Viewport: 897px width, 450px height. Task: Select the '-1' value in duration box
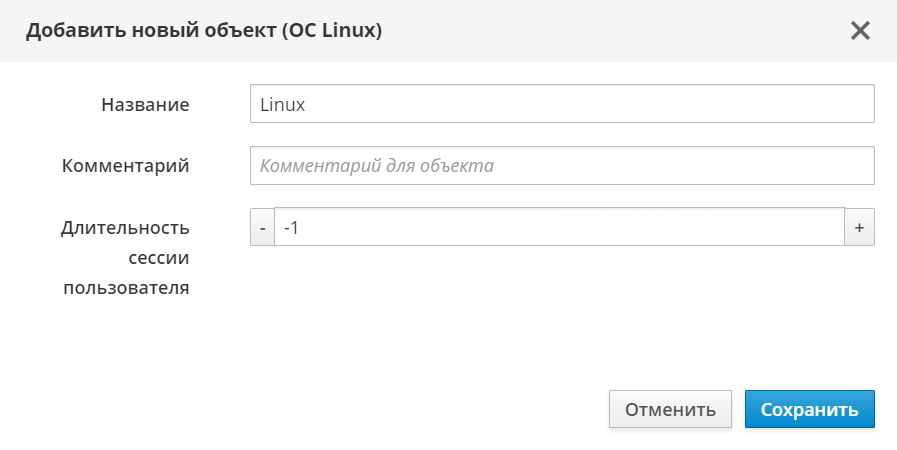pyautogui.click(x=292, y=228)
